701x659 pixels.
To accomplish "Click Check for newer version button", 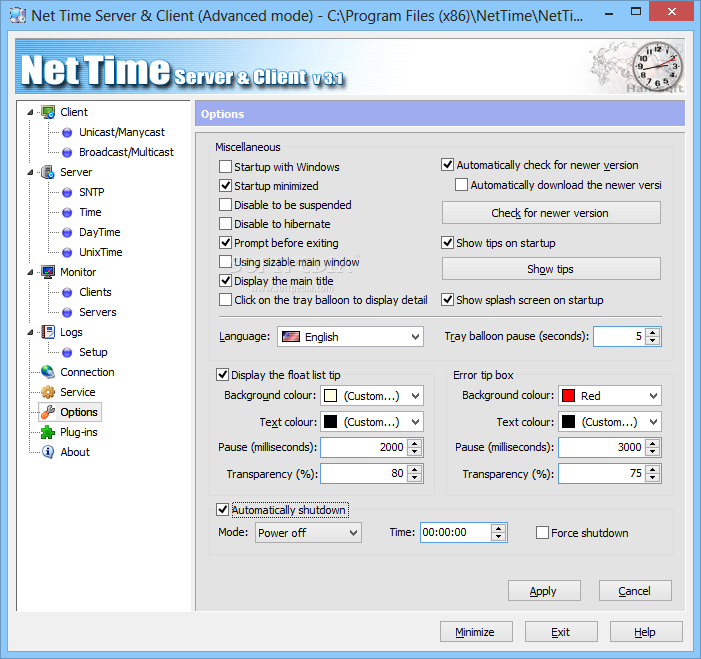I will [551, 213].
